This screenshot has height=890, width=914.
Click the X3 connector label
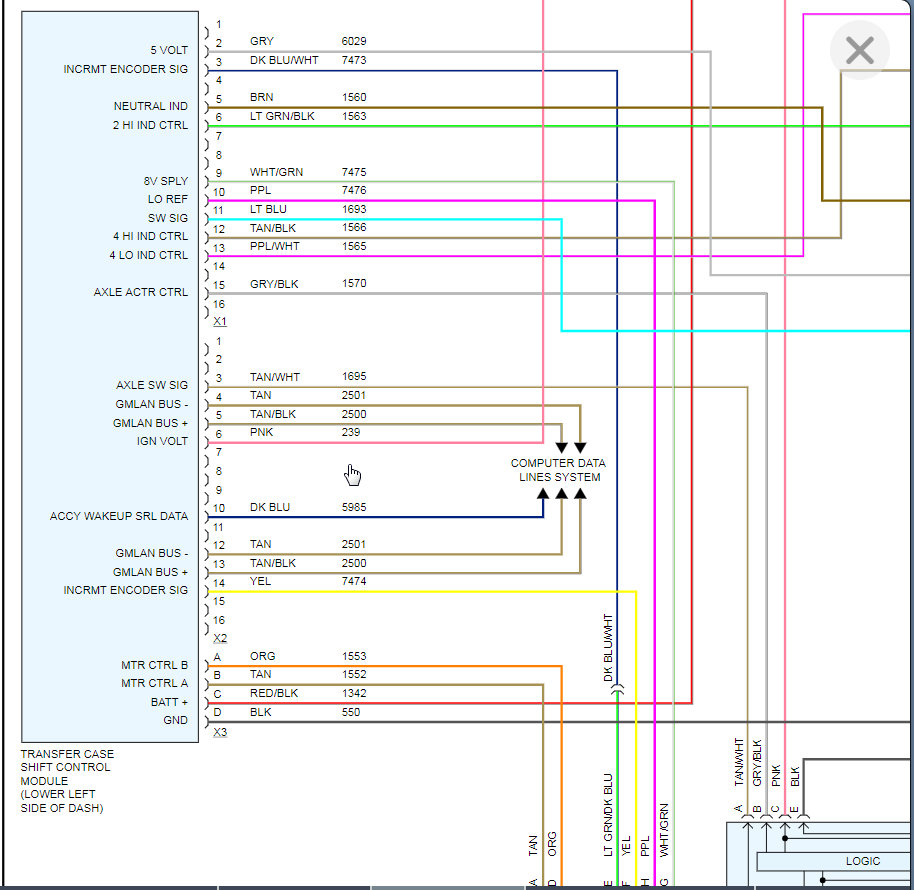pos(220,732)
